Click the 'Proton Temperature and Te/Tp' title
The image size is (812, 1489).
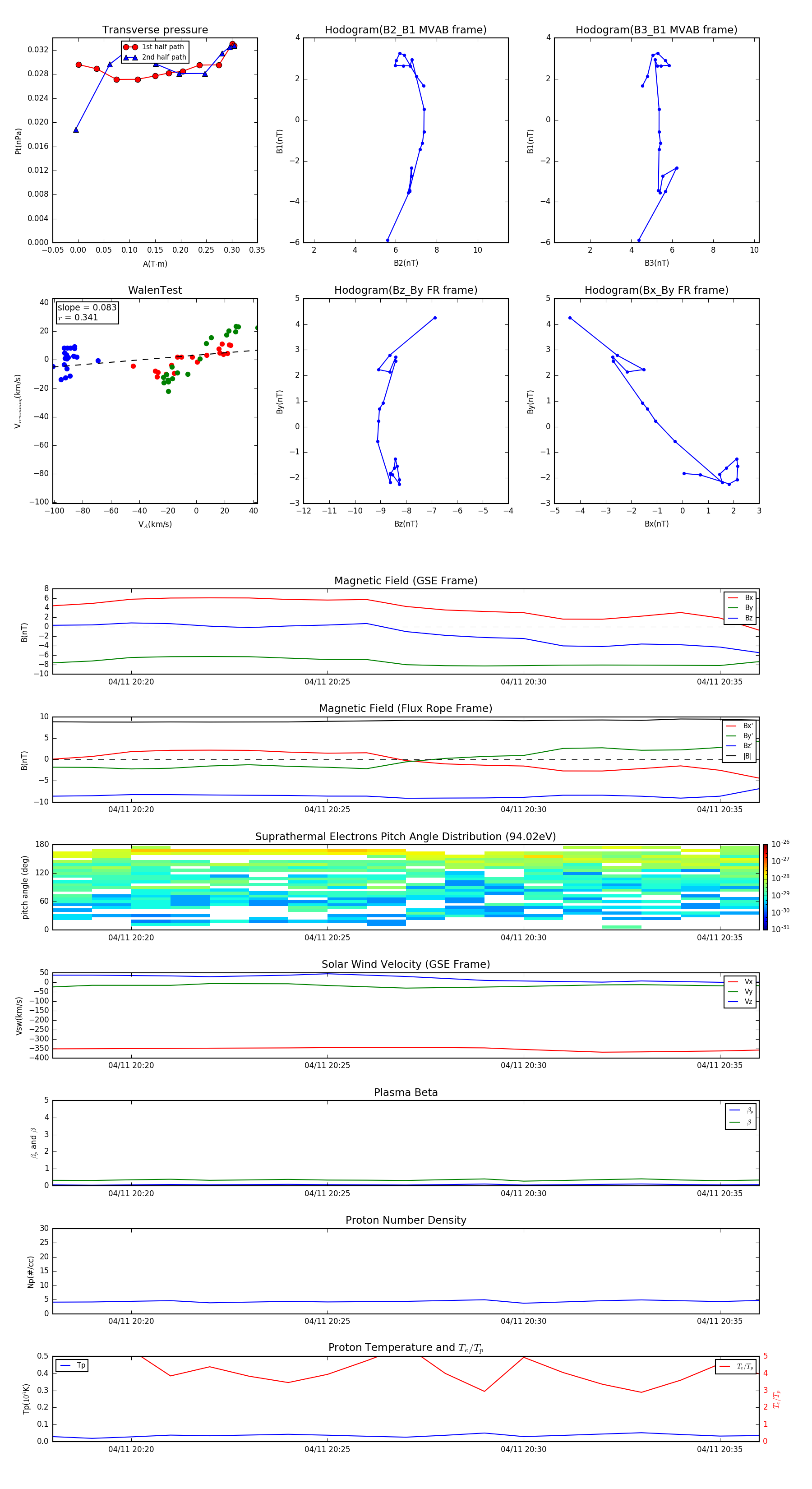coord(406,1348)
